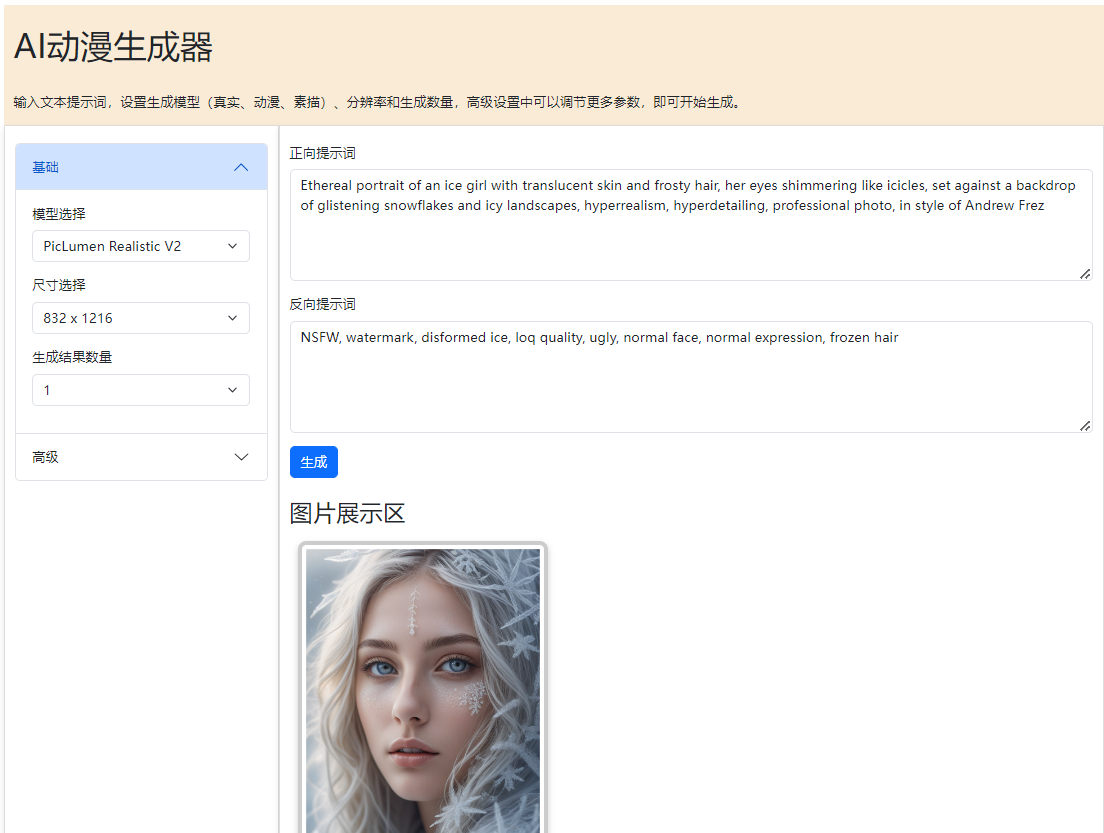Image resolution: width=1104 pixels, height=833 pixels.
Task: Focus the 反向提示词 negative prompt box
Action: click(x=690, y=385)
